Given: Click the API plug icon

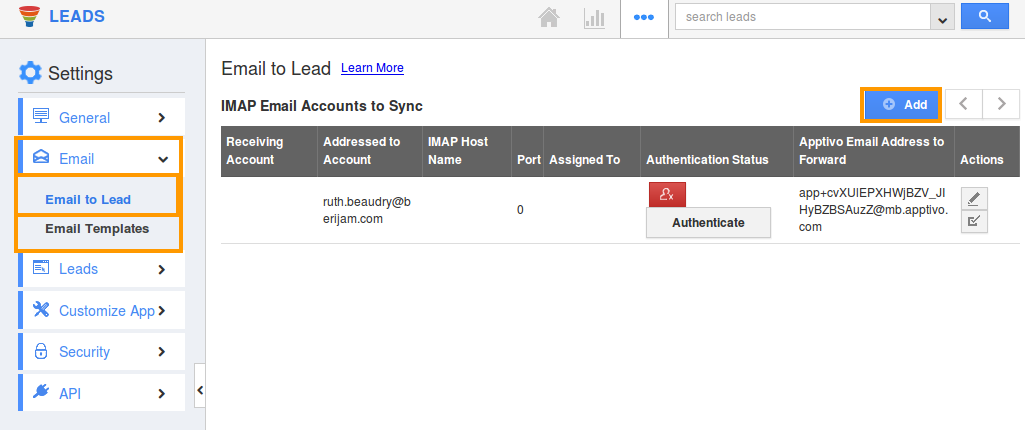Looking at the screenshot, I should tap(41, 392).
